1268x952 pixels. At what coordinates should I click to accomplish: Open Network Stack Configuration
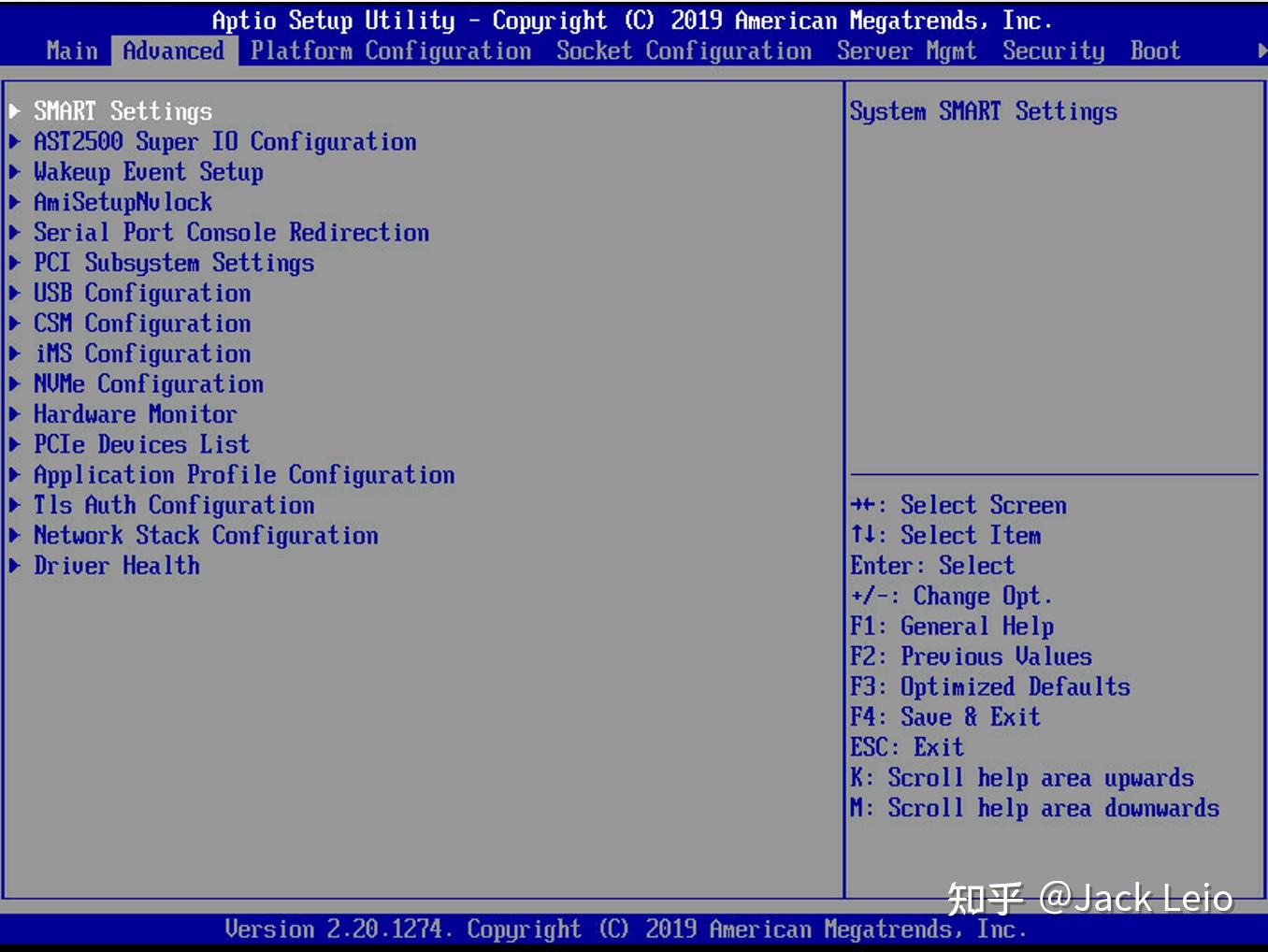coord(206,535)
